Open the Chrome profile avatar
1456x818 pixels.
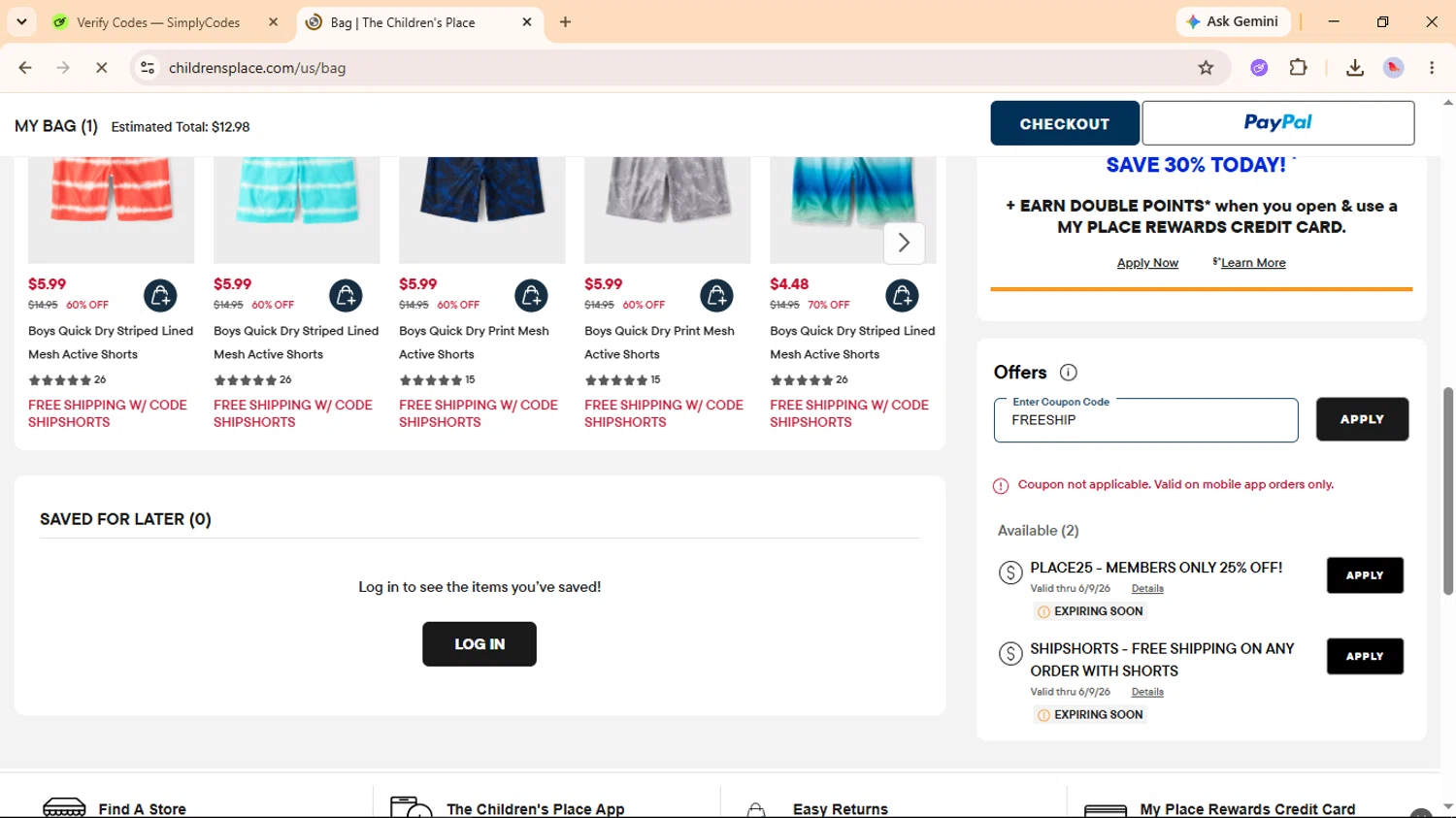point(1394,68)
